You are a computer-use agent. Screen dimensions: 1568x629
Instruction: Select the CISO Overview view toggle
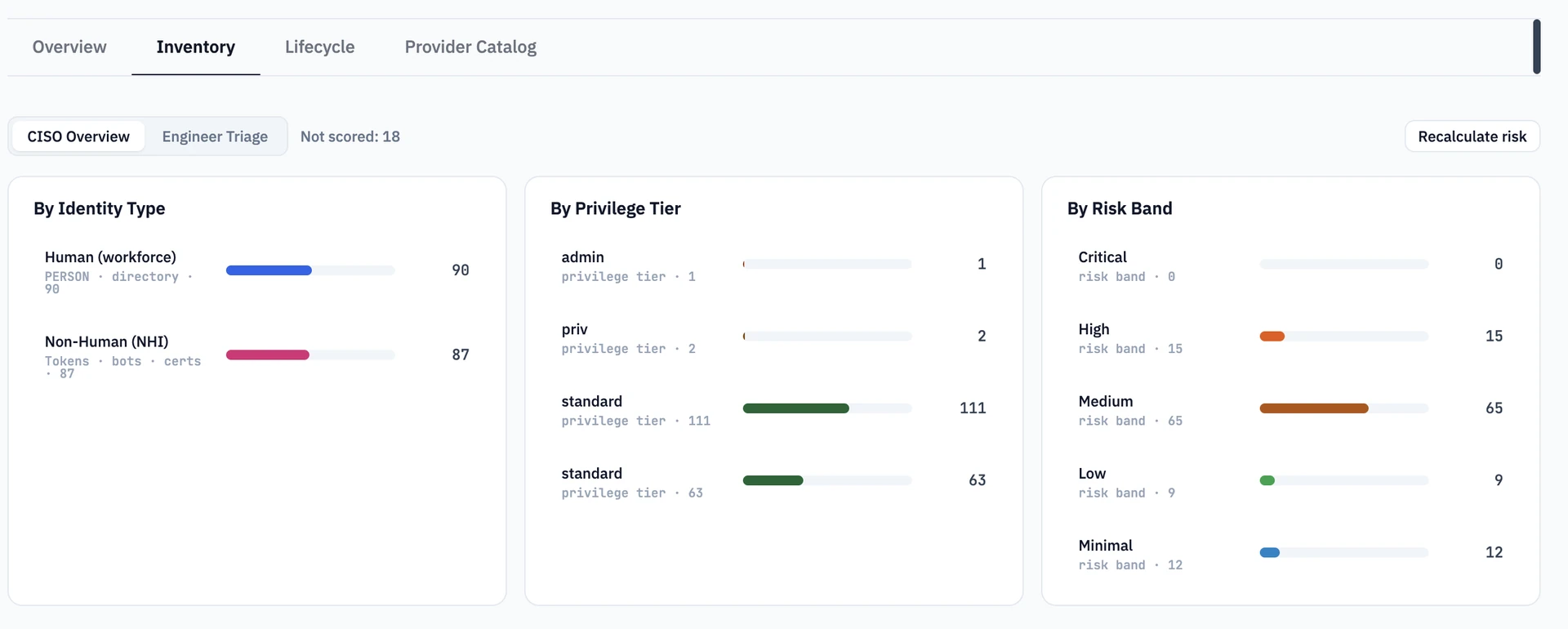tap(78, 136)
